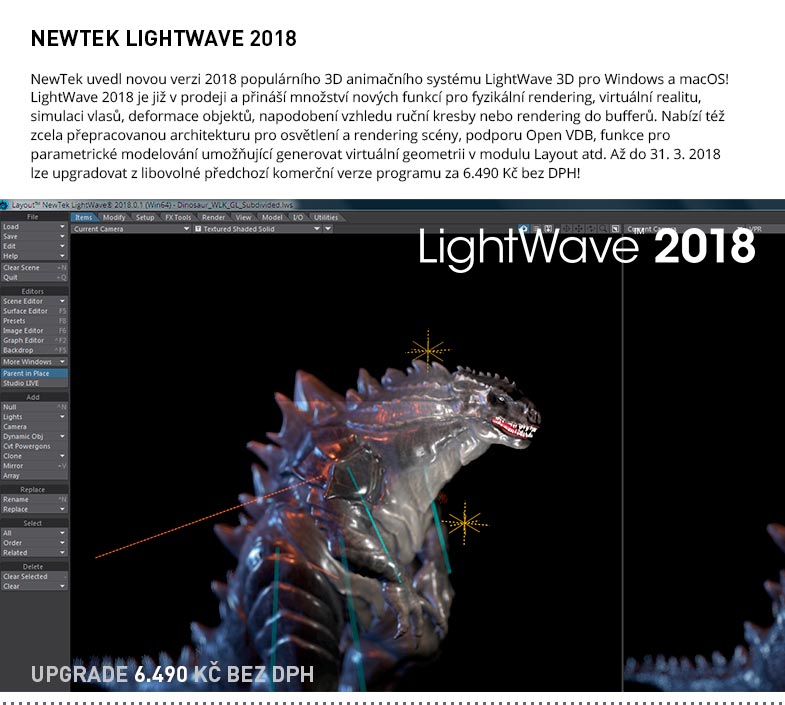This screenshot has width=785, height=705.
Task: Open the Lights add dropdown
Action: tap(34, 417)
